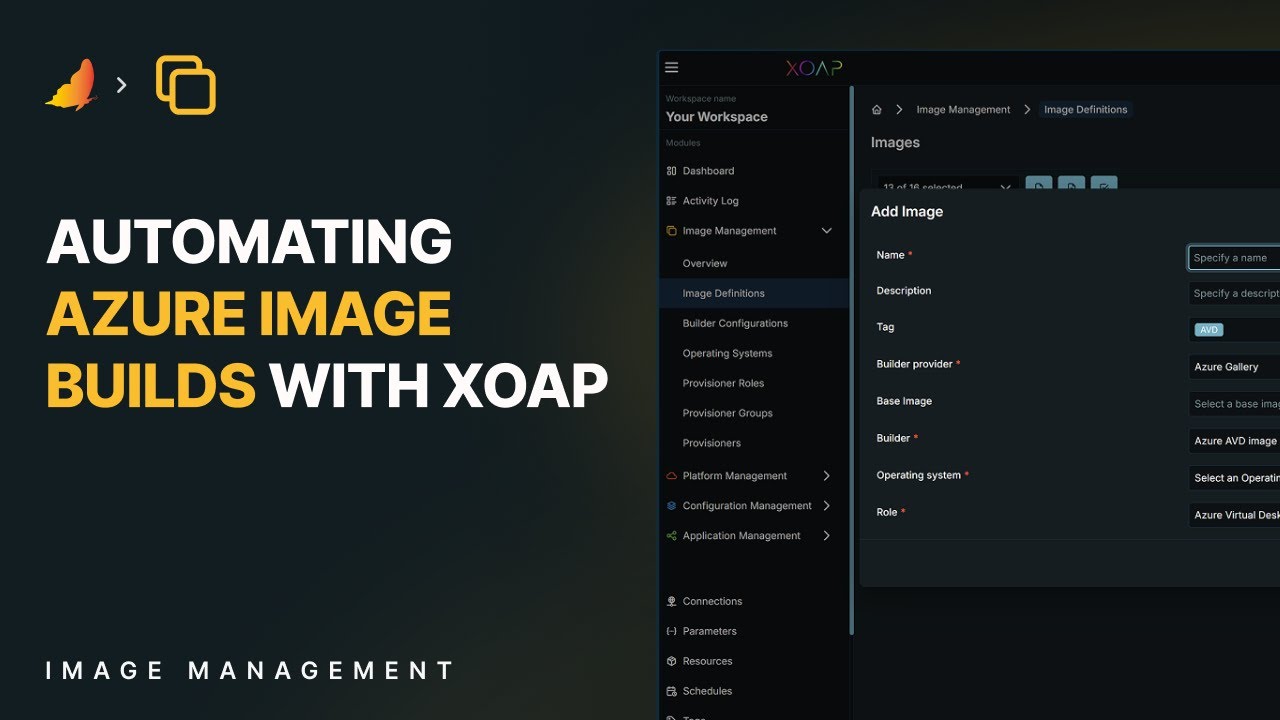The height and width of the screenshot is (720, 1280).
Task: Click the yellow stacked-squares image icon
Action: [186, 85]
